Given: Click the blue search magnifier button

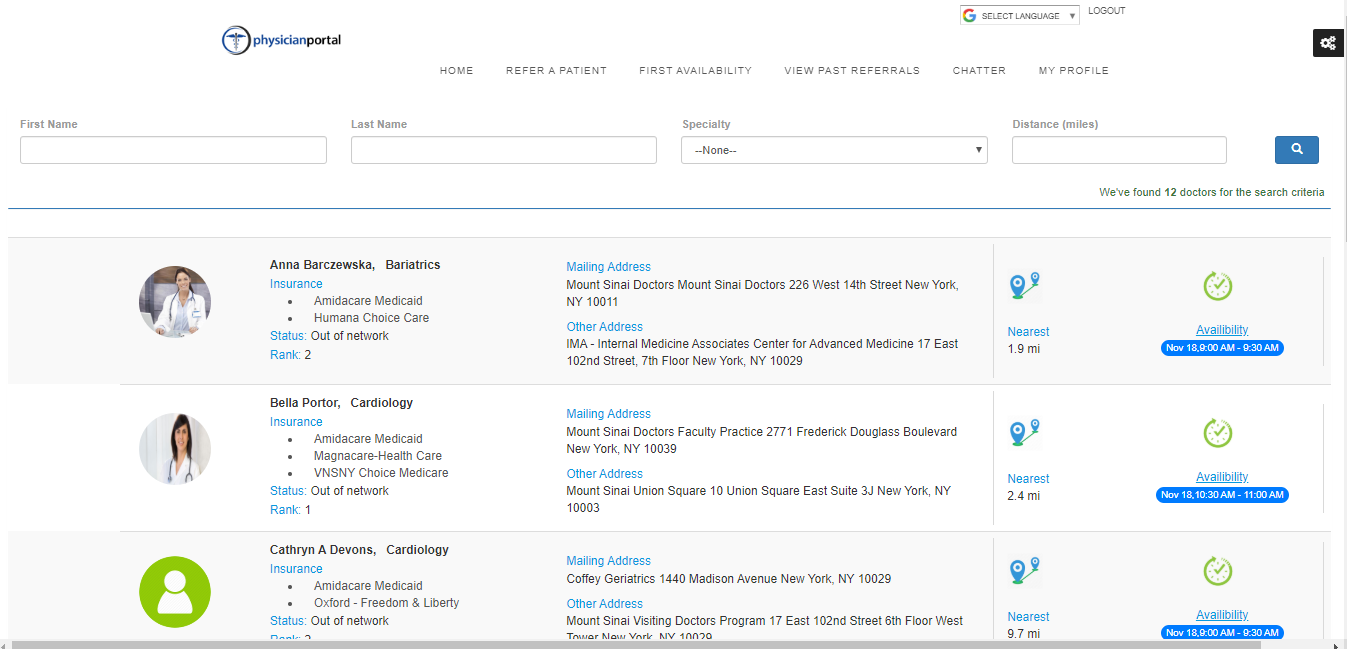Looking at the screenshot, I should tap(1297, 149).
